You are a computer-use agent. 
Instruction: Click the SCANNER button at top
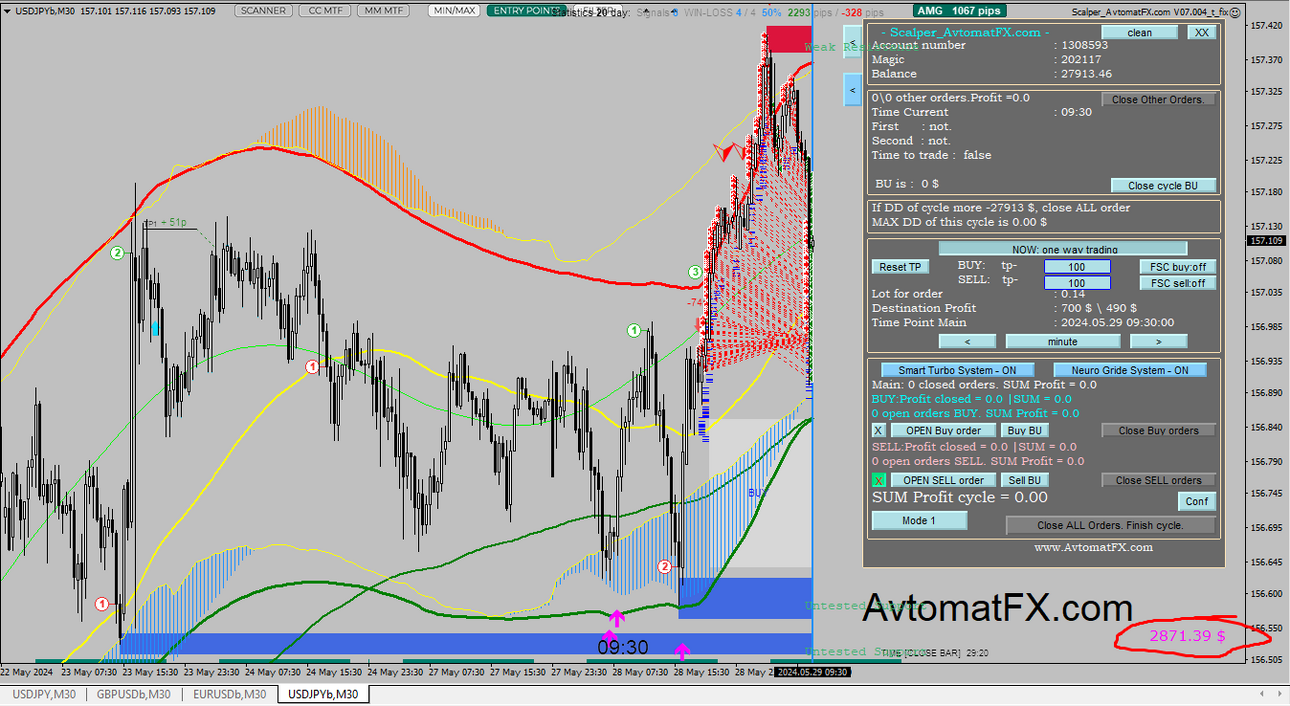point(264,10)
